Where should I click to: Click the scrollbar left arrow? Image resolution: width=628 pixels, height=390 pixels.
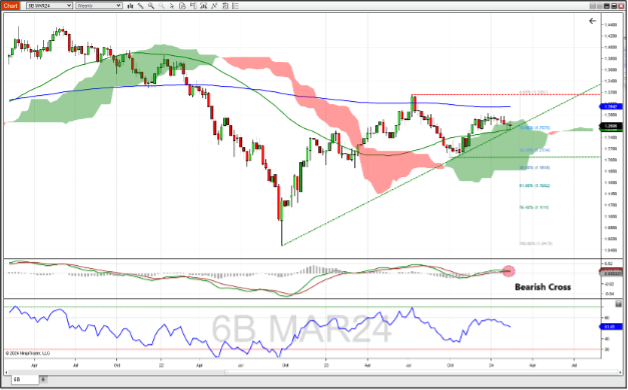(7, 372)
